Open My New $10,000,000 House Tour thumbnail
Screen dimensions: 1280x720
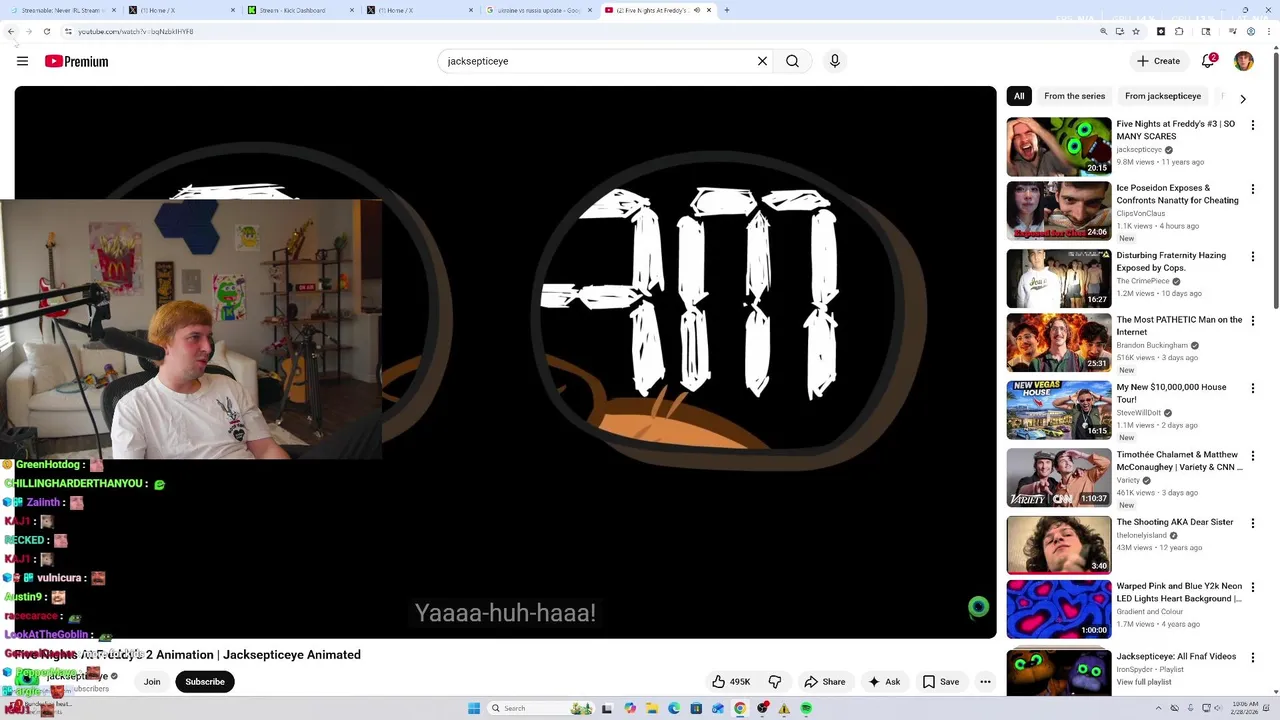1058,410
